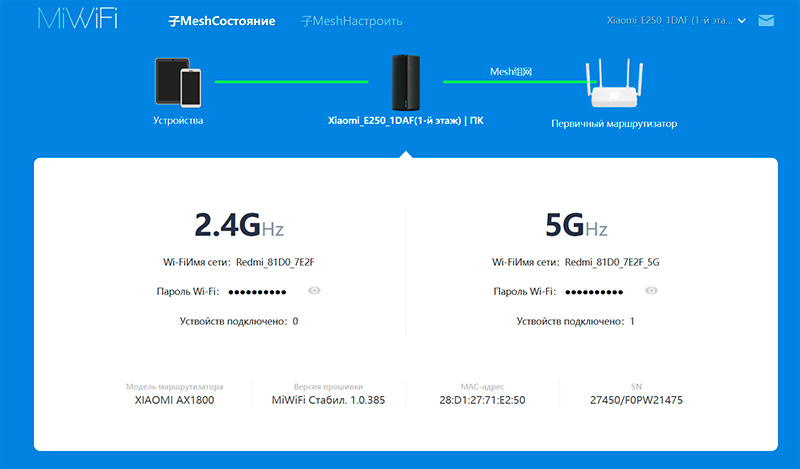This screenshot has height=469, width=800.
Task: Show the 2.4G Wi-Fi password
Action: click(315, 291)
